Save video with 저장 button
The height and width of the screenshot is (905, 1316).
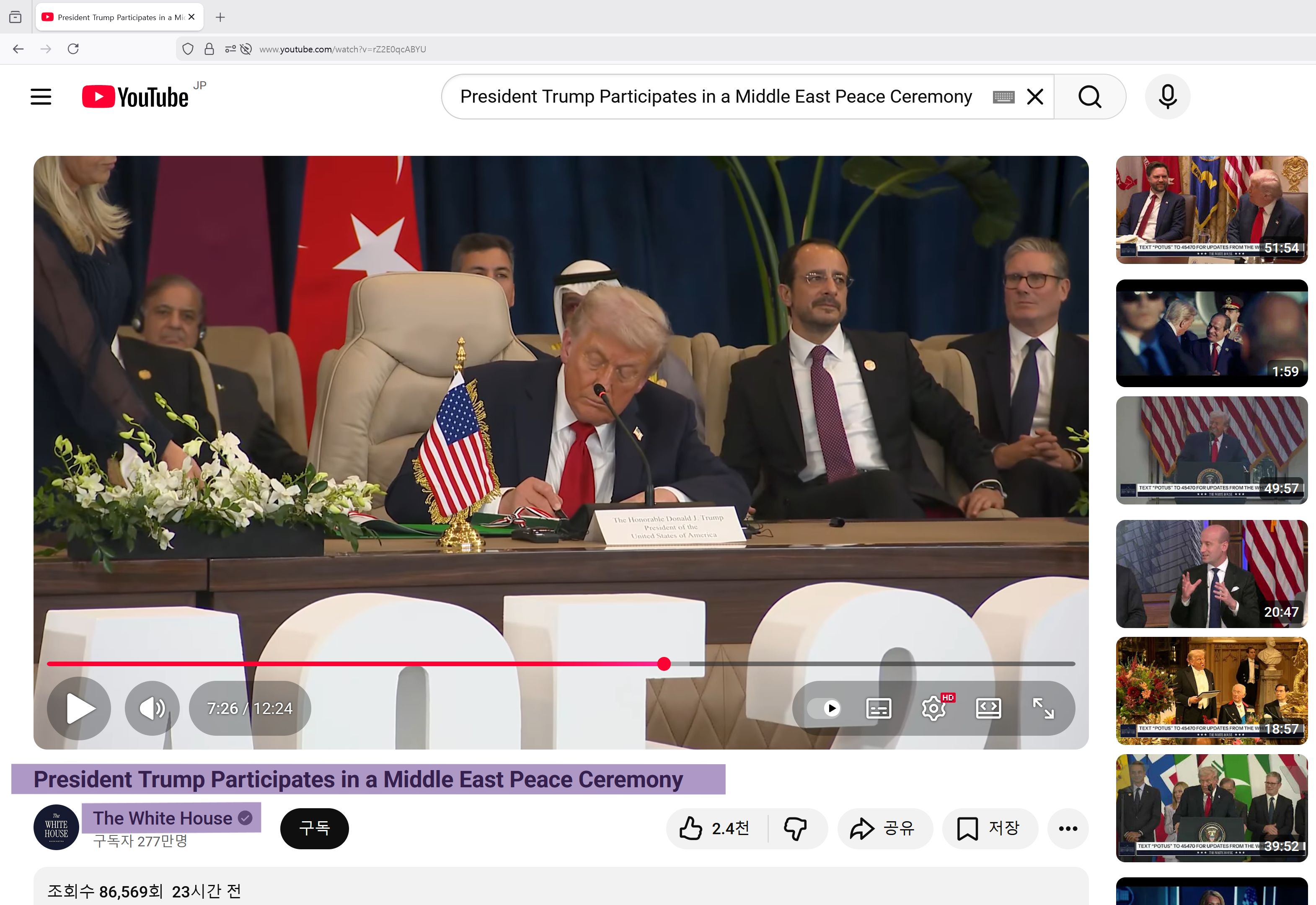click(x=990, y=828)
